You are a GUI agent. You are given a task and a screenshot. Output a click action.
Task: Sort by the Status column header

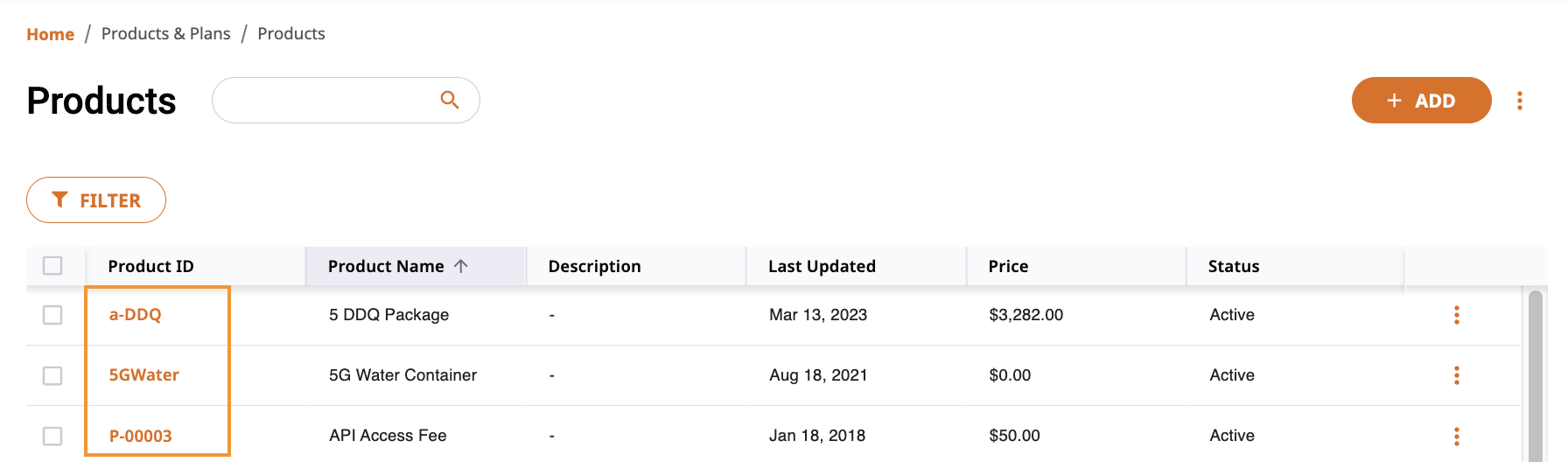click(1234, 266)
